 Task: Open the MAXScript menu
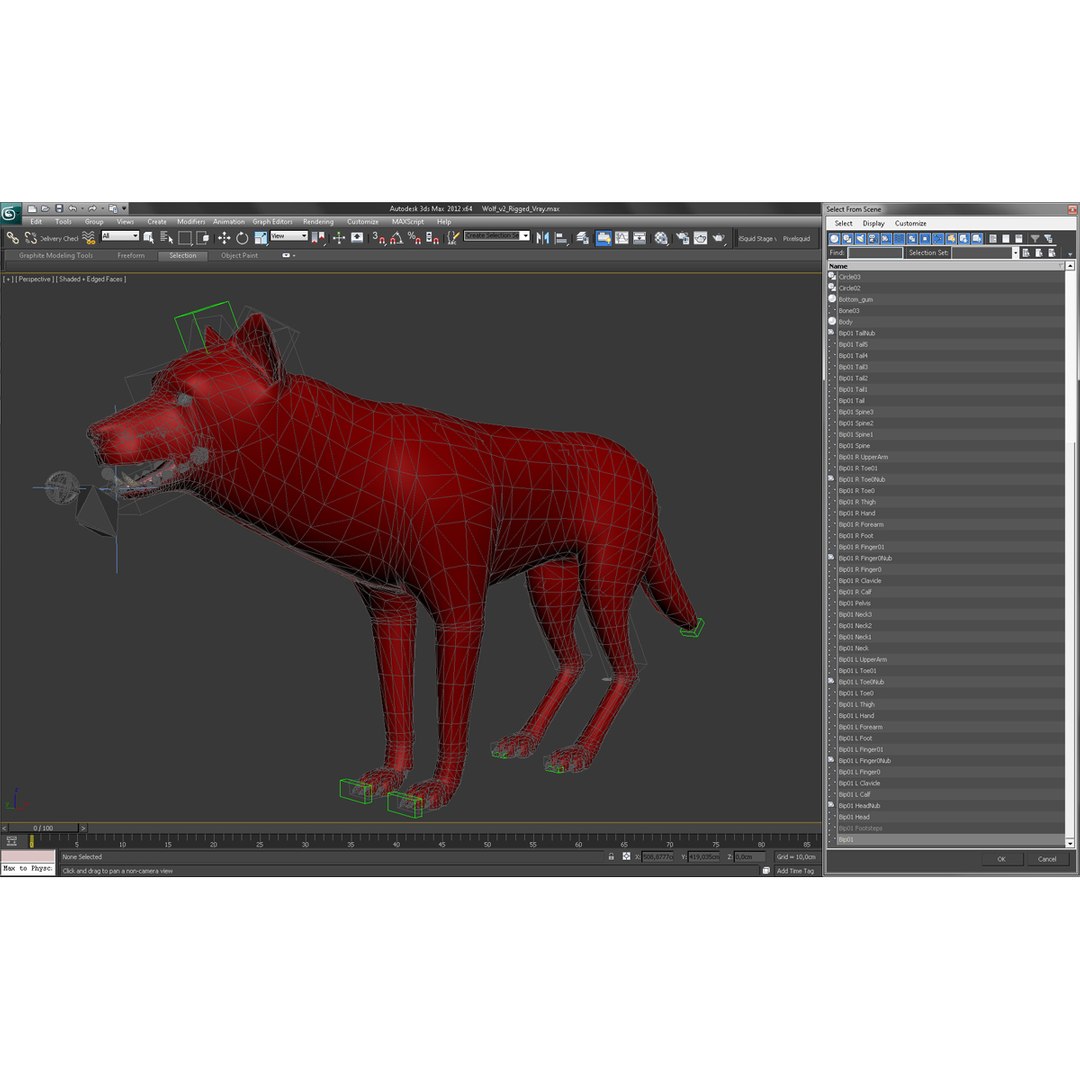tap(408, 222)
